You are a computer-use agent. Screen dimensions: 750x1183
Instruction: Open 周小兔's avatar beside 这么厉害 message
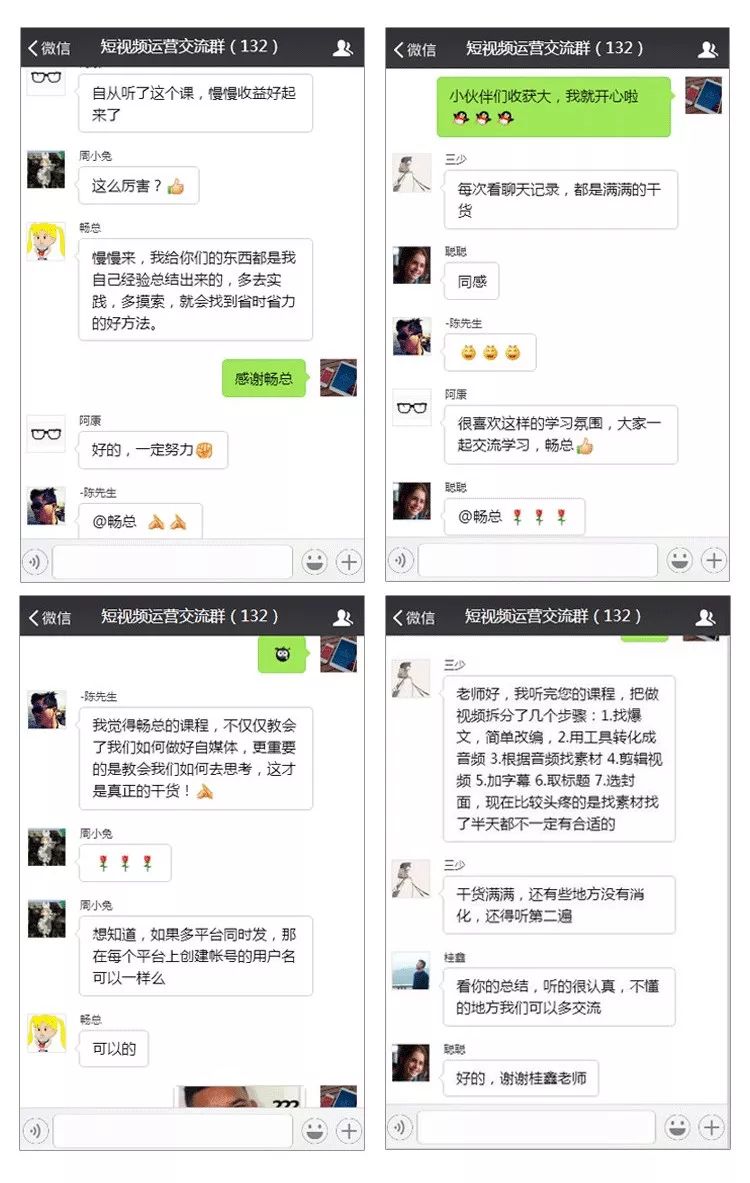[46, 169]
